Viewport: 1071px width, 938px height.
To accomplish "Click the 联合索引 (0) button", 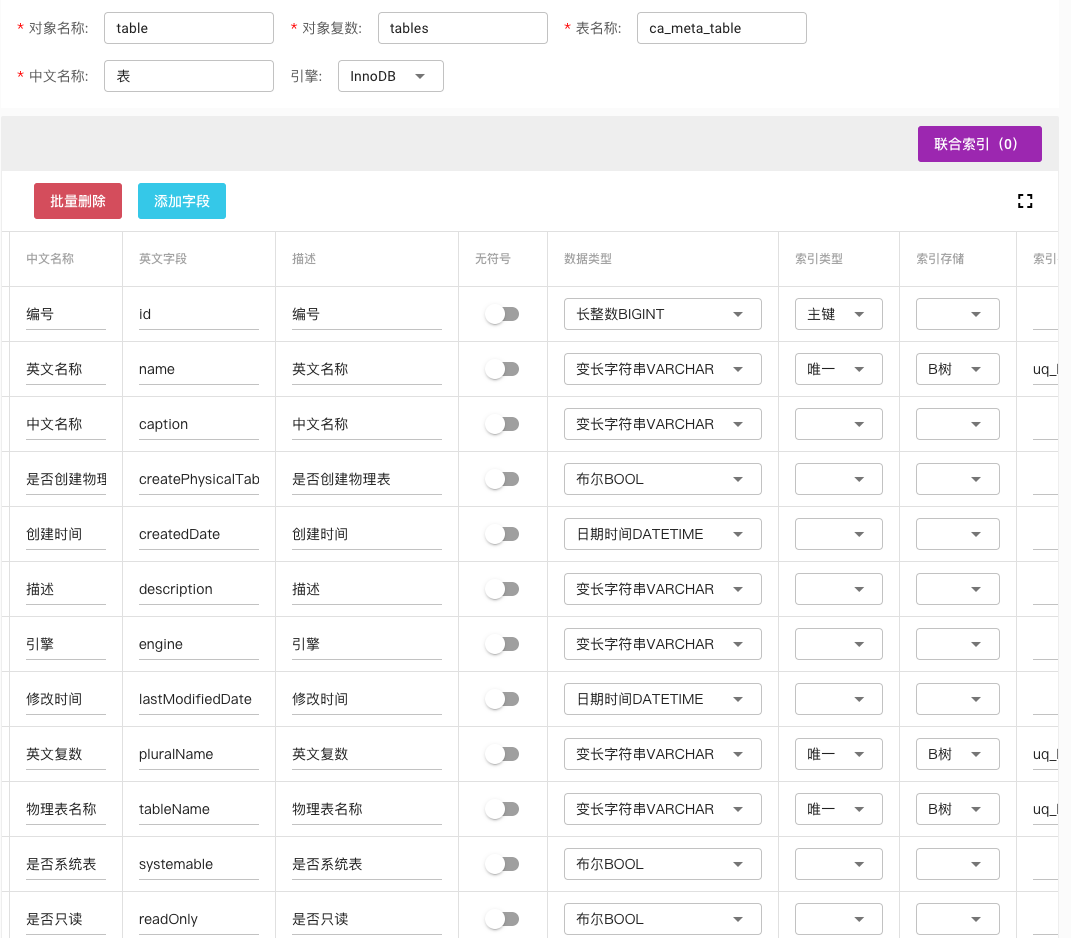I will (x=979, y=144).
